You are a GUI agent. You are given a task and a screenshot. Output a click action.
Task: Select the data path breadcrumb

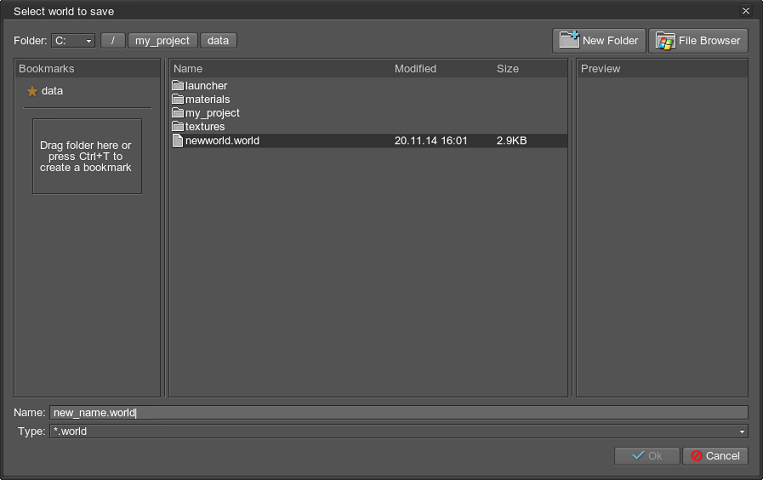(x=218, y=41)
